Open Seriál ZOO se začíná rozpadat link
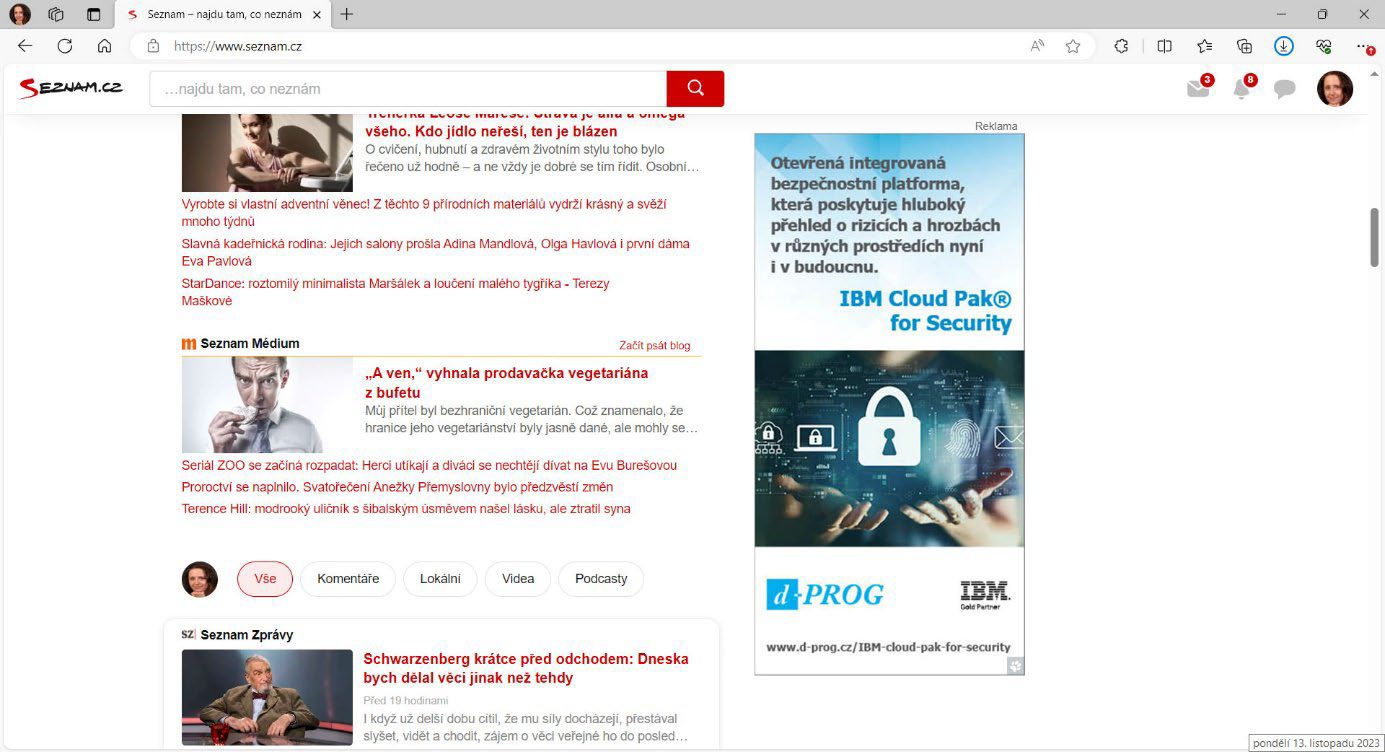 point(429,465)
